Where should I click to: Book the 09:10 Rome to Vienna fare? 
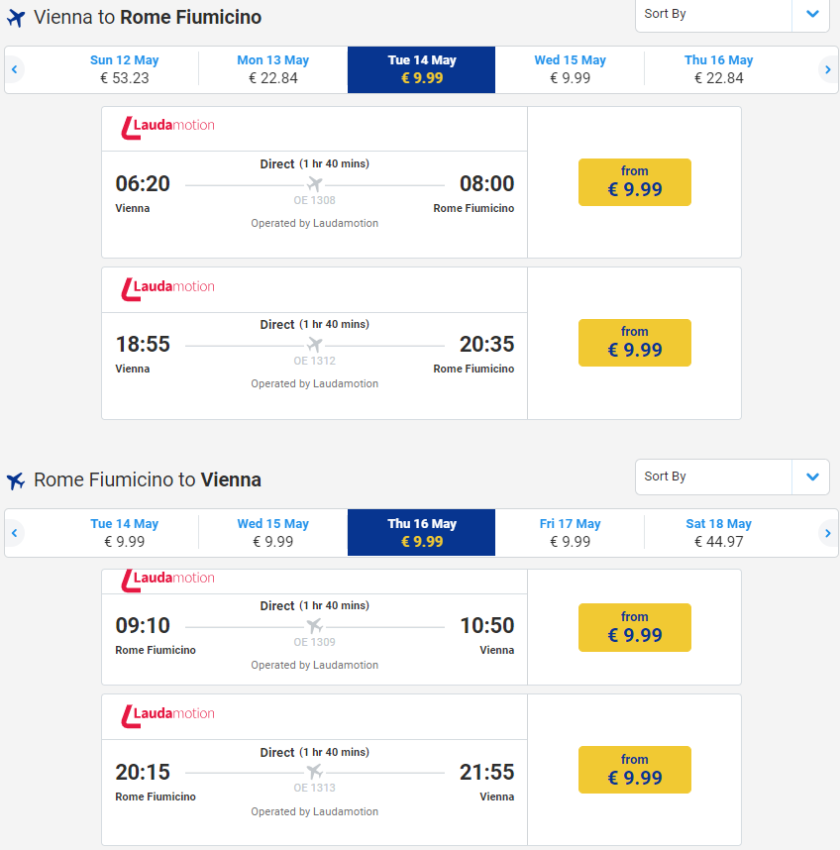634,627
